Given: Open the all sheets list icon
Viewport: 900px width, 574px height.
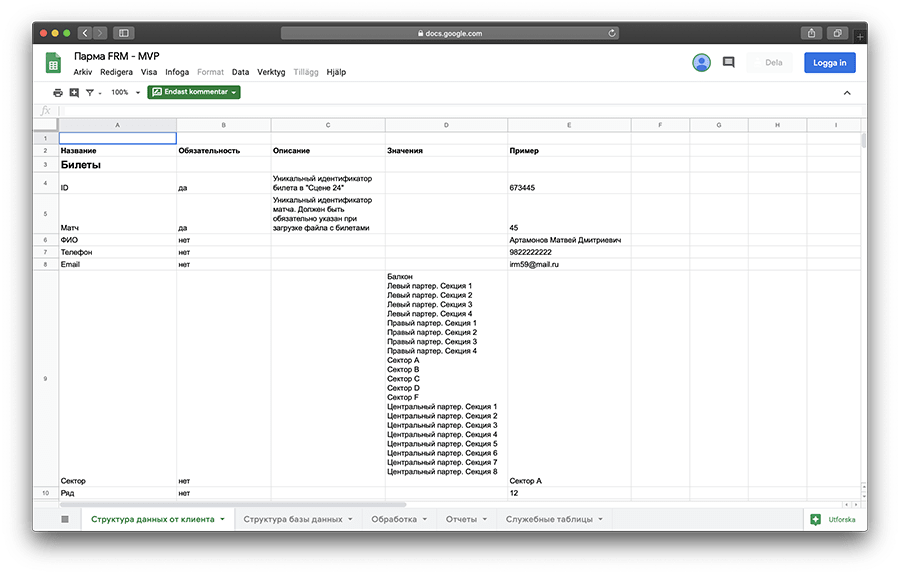Looking at the screenshot, I should (x=65, y=519).
